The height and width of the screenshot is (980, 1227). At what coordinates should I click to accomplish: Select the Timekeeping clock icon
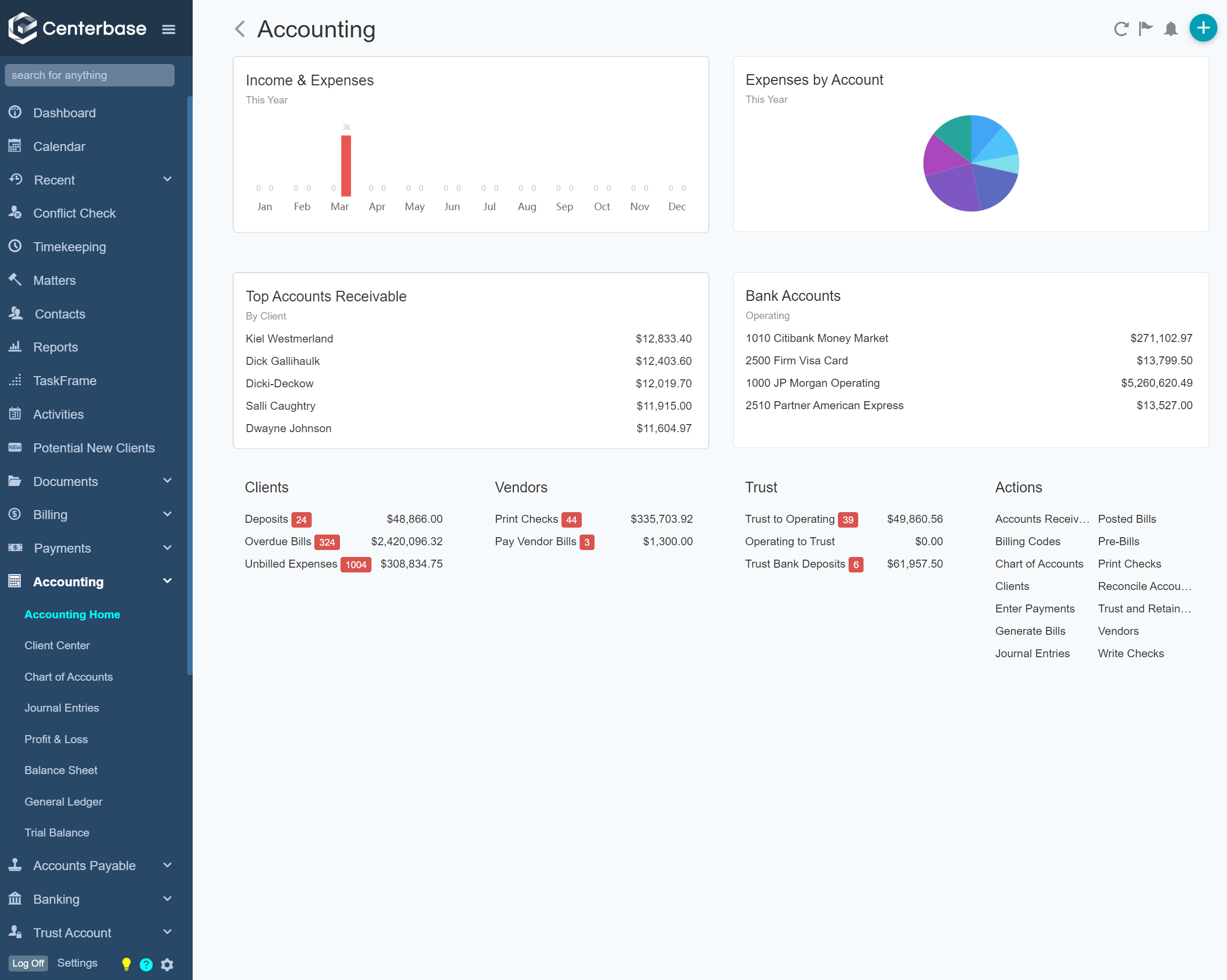[15, 246]
